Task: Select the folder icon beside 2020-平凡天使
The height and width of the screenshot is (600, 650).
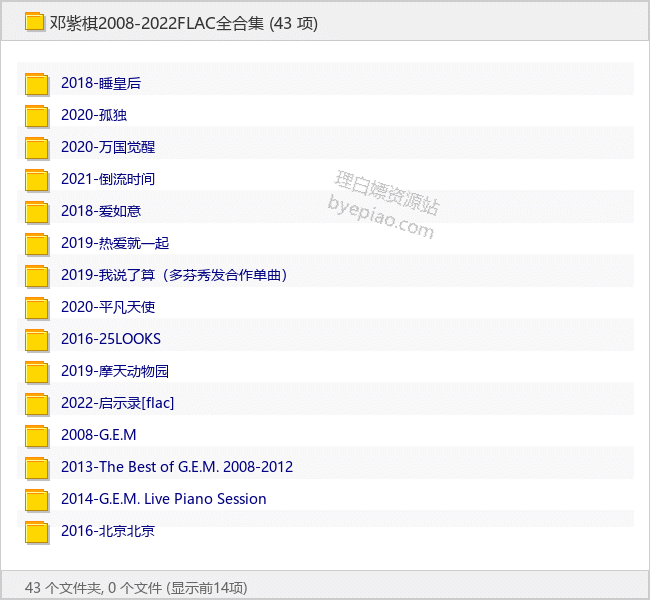Action: (37, 308)
